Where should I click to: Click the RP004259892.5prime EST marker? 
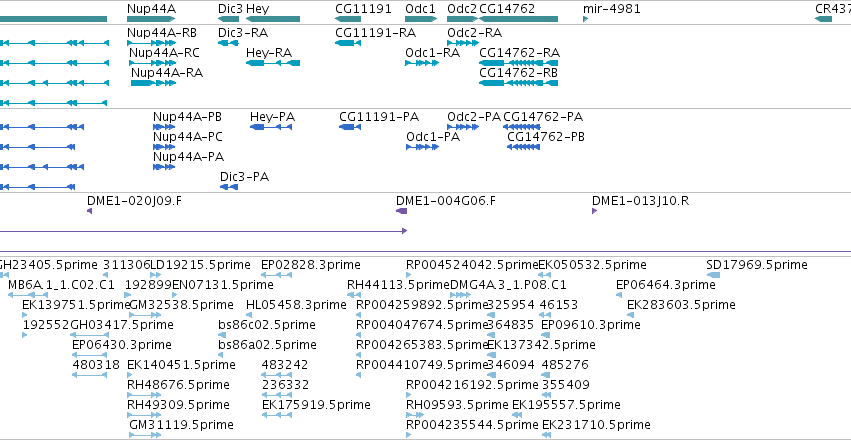pos(359,315)
